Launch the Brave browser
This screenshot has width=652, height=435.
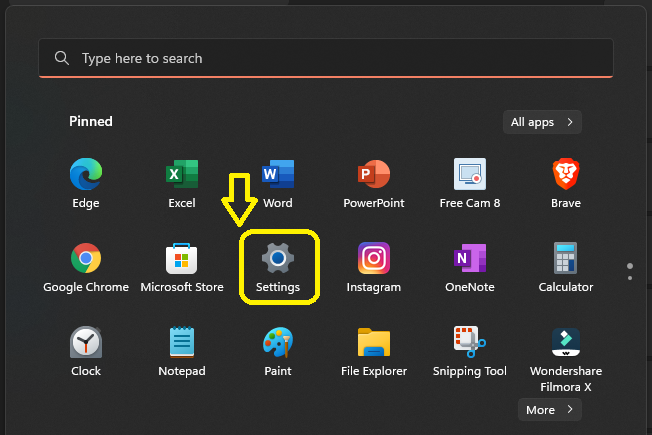(x=566, y=174)
